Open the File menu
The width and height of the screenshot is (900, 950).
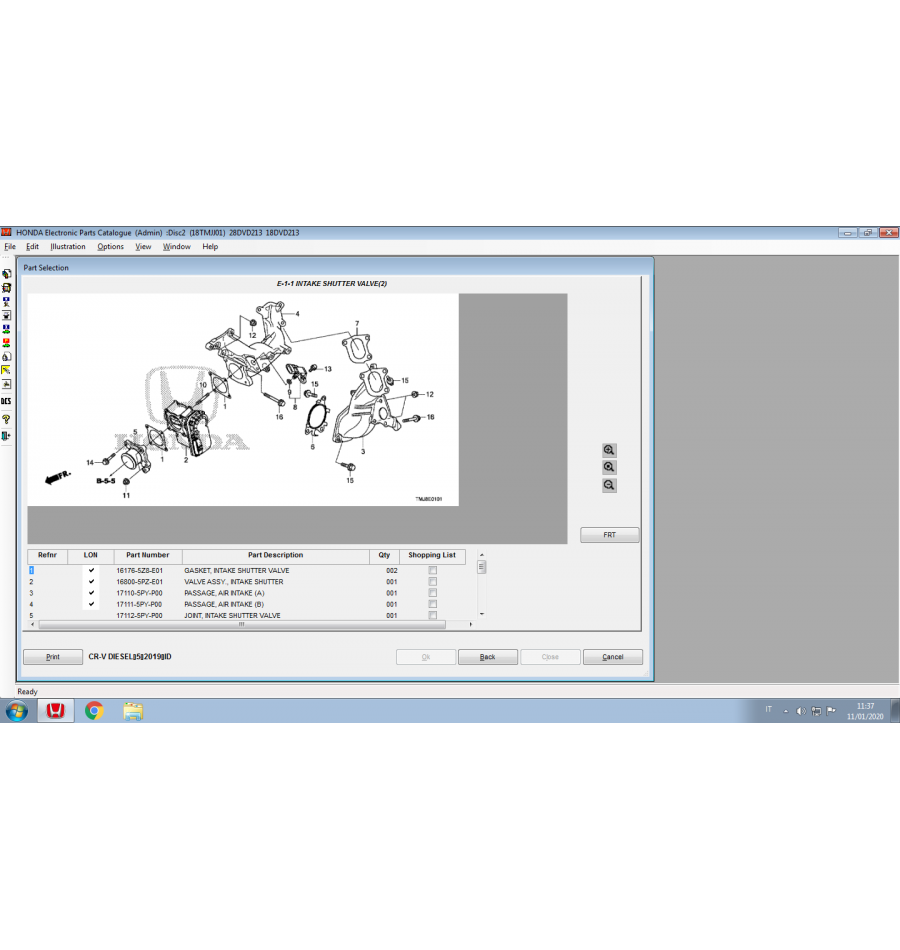[10, 247]
